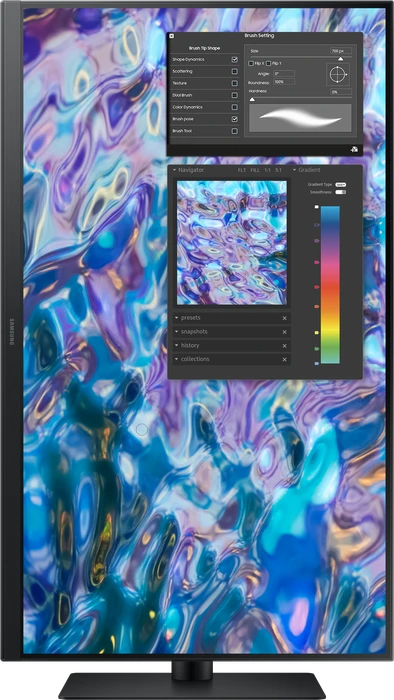This screenshot has height=700, width=394.
Task: Set Navigator zoom to 1:1
Action: pos(267,170)
